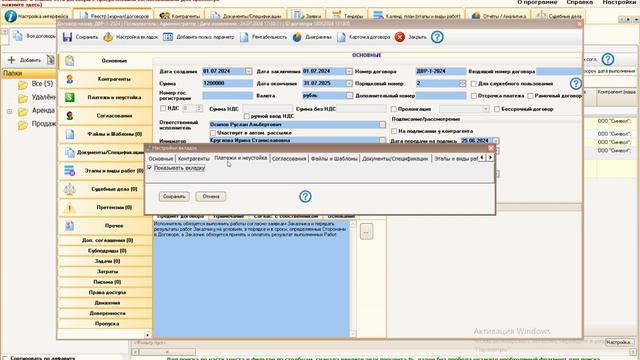Screen dimensions: 640x360
Task: Click Настройка интерфейса info icon
Action: [11, 16]
